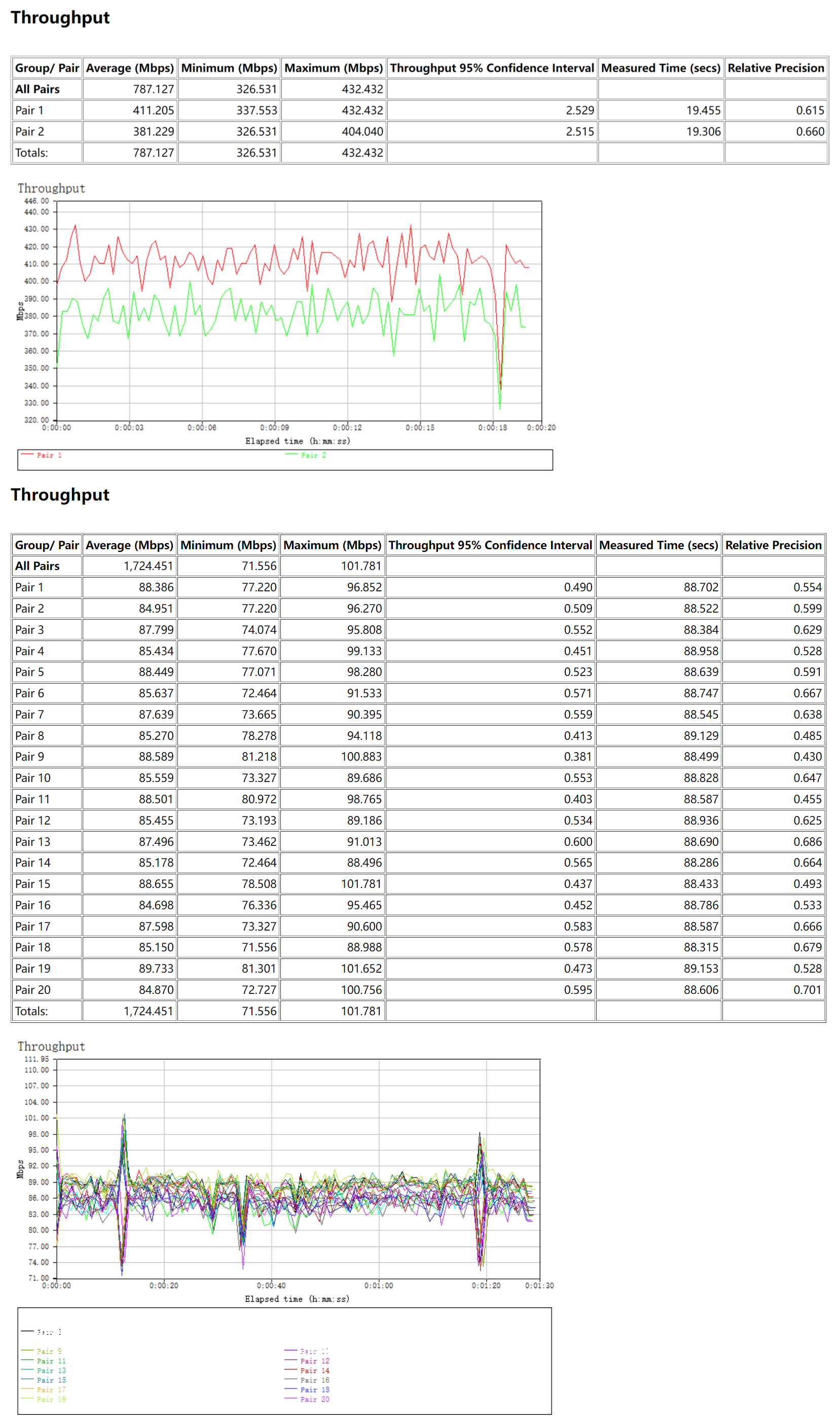Image resolution: width=840 pixels, height=1426 pixels.
Task: Select the 381.229 average value
Action: 130,131
